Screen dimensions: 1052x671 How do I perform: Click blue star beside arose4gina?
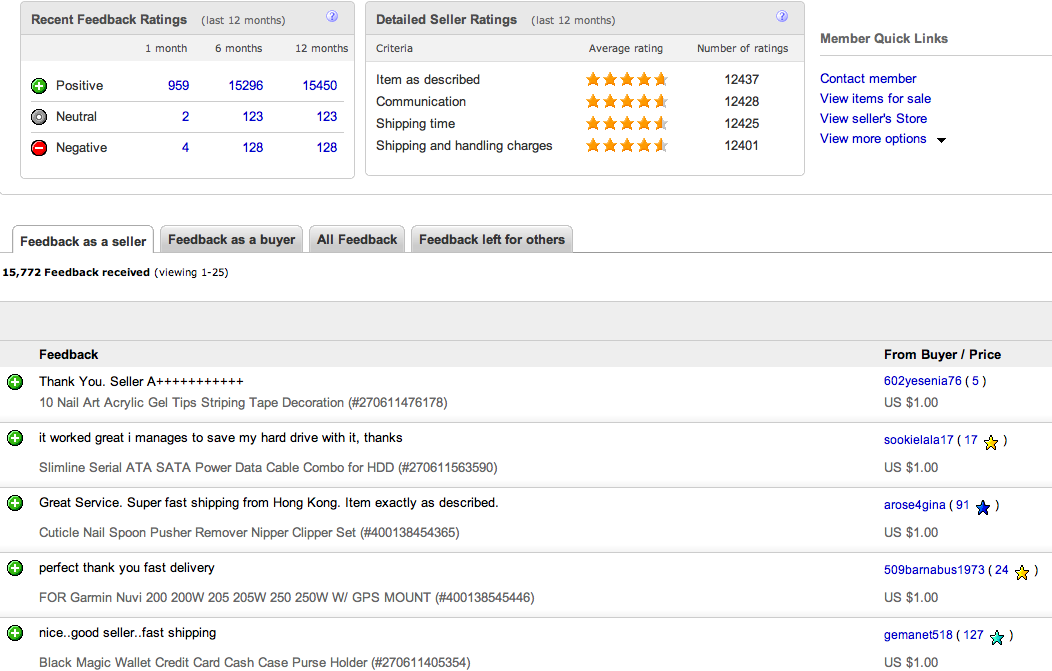(x=983, y=507)
